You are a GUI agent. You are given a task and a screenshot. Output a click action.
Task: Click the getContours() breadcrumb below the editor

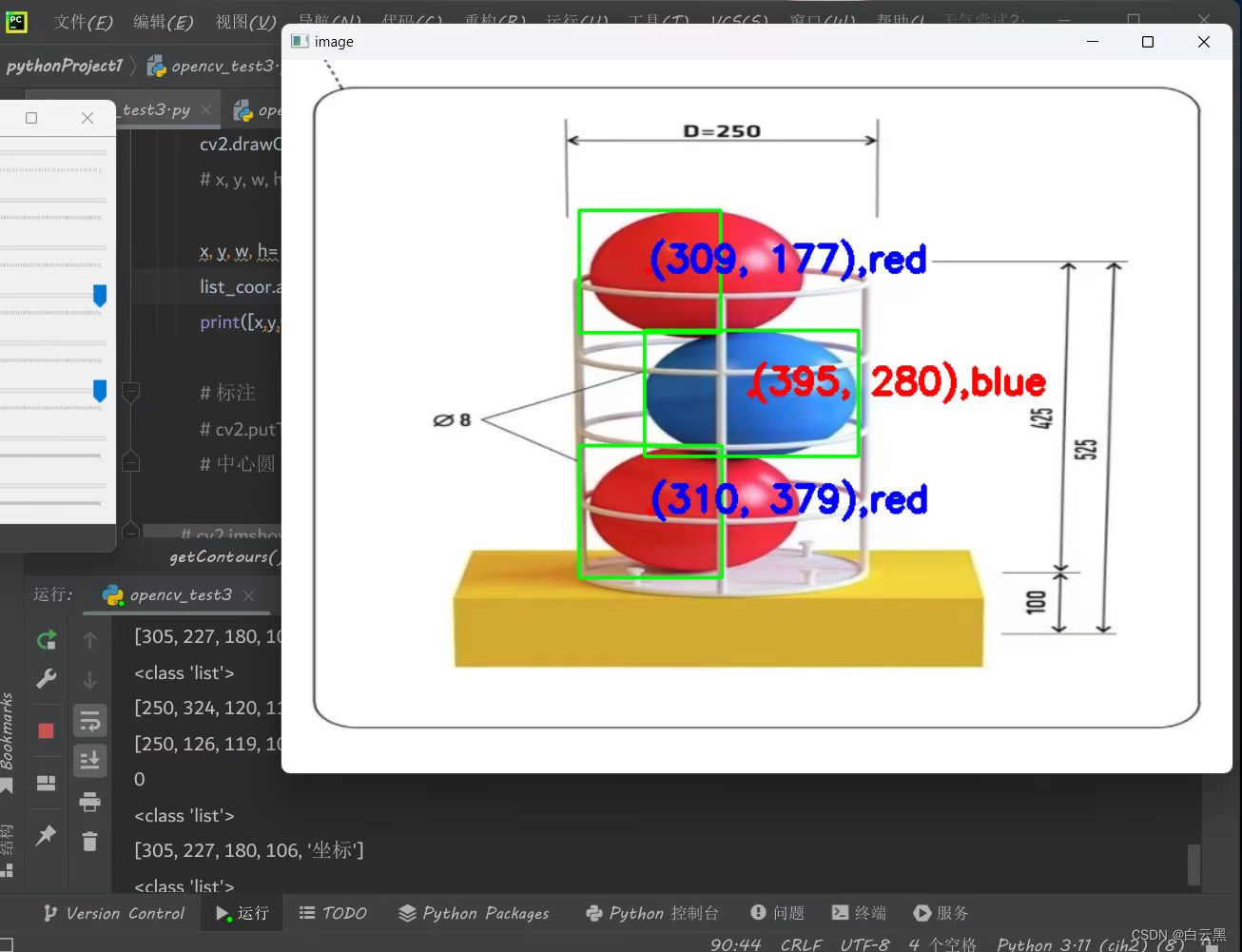coord(225,557)
